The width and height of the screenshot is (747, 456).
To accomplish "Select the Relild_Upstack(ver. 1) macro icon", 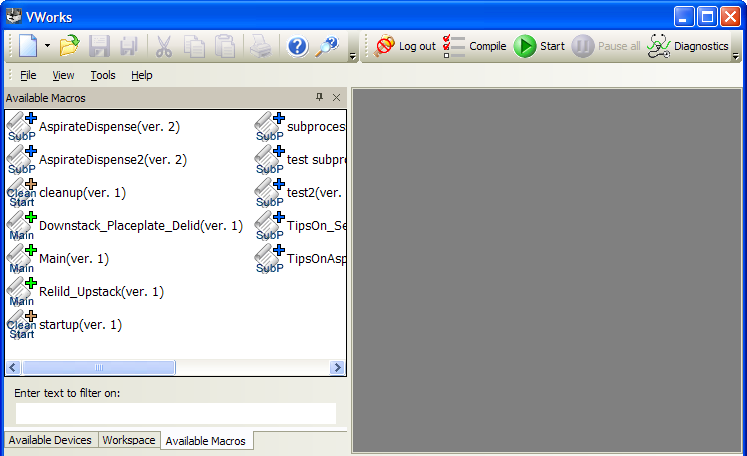I will click(22, 292).
